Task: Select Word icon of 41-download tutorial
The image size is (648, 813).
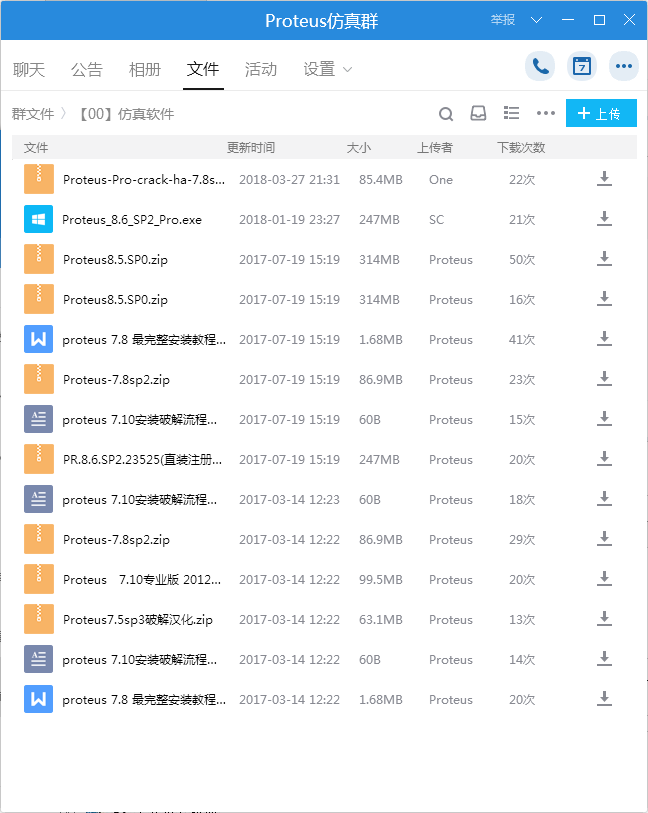Action: tap(38, 339)
